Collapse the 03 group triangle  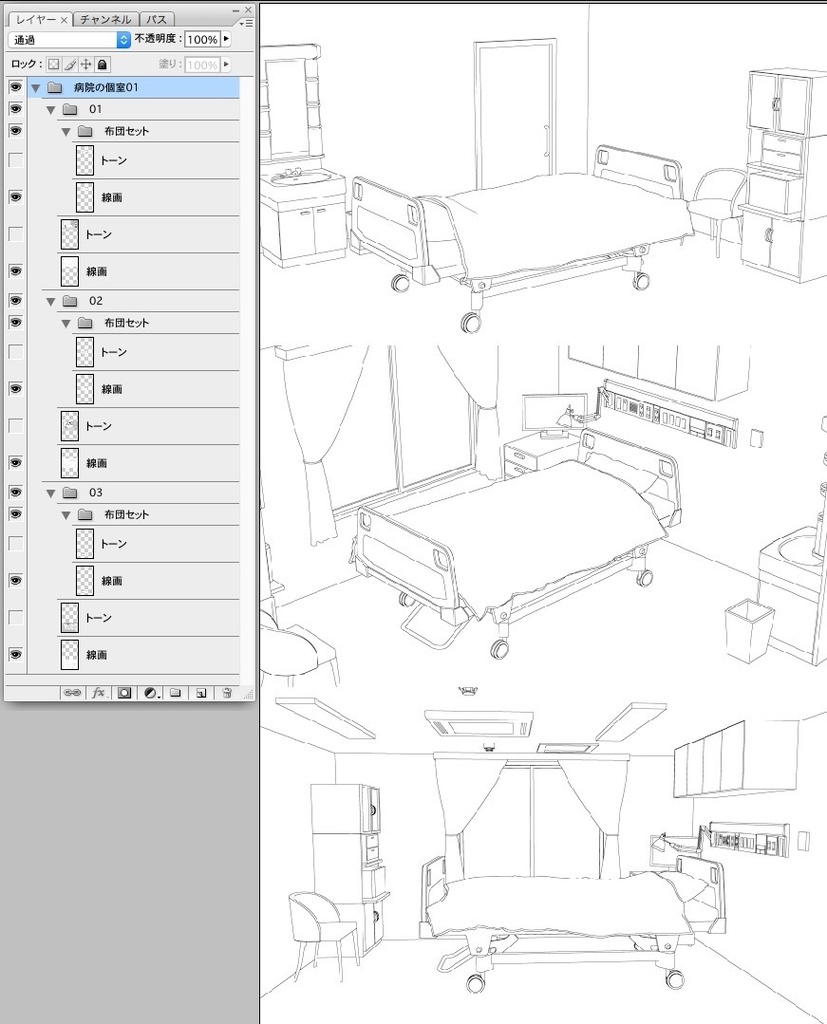point(50,492)
